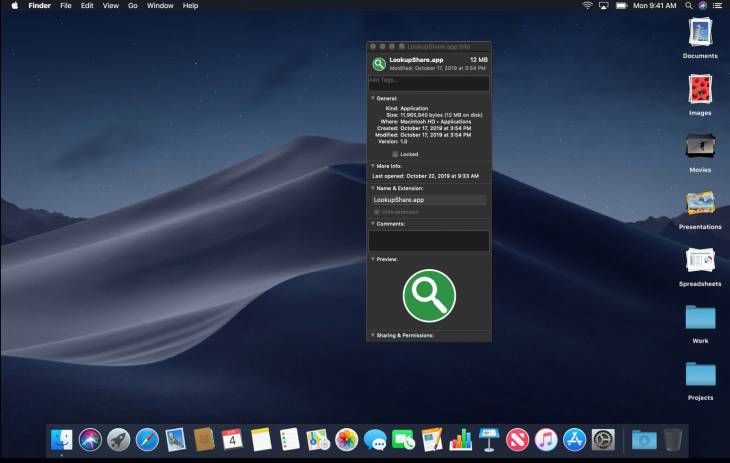Collapse the General section
Viewport: 730px width, 463px height.
[372, 99]
